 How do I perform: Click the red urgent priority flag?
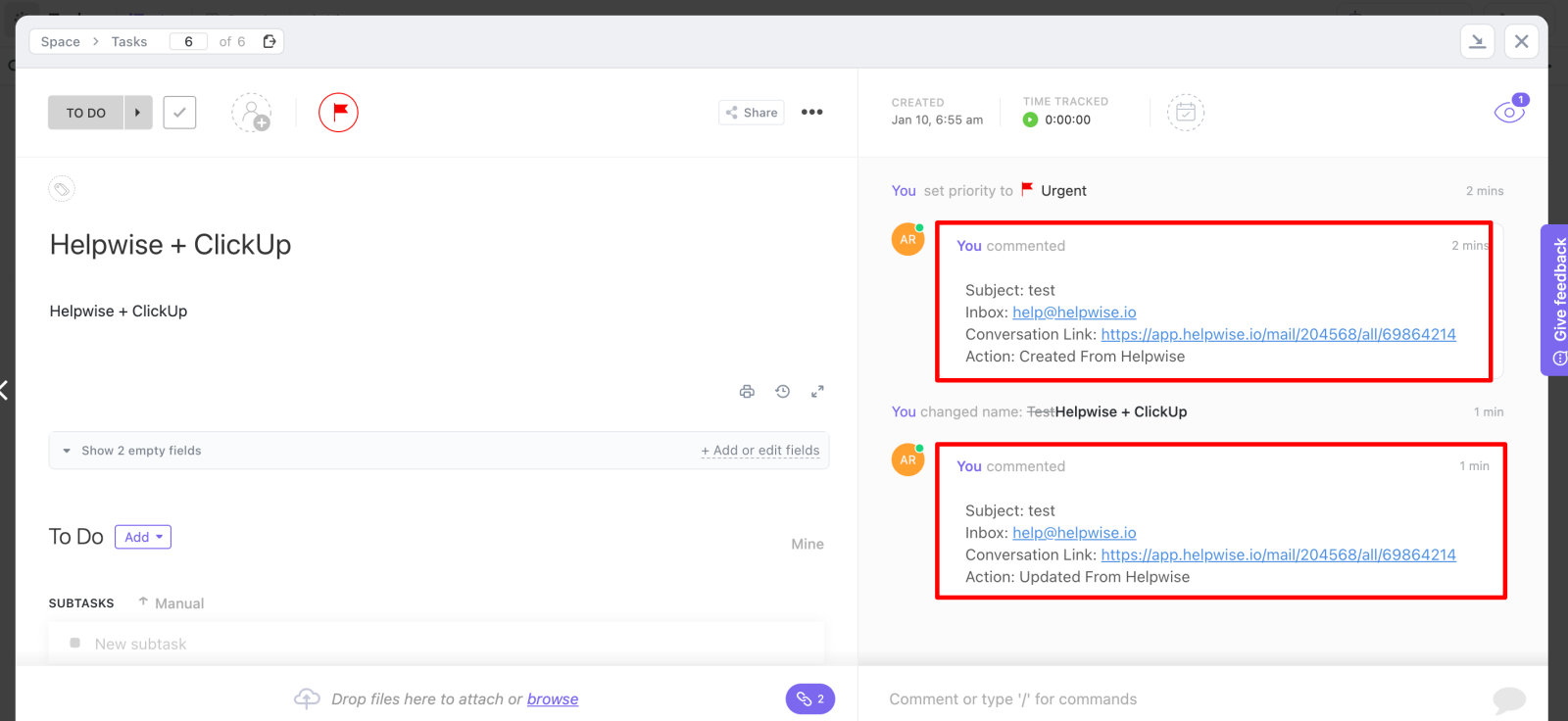click(338, 113)
